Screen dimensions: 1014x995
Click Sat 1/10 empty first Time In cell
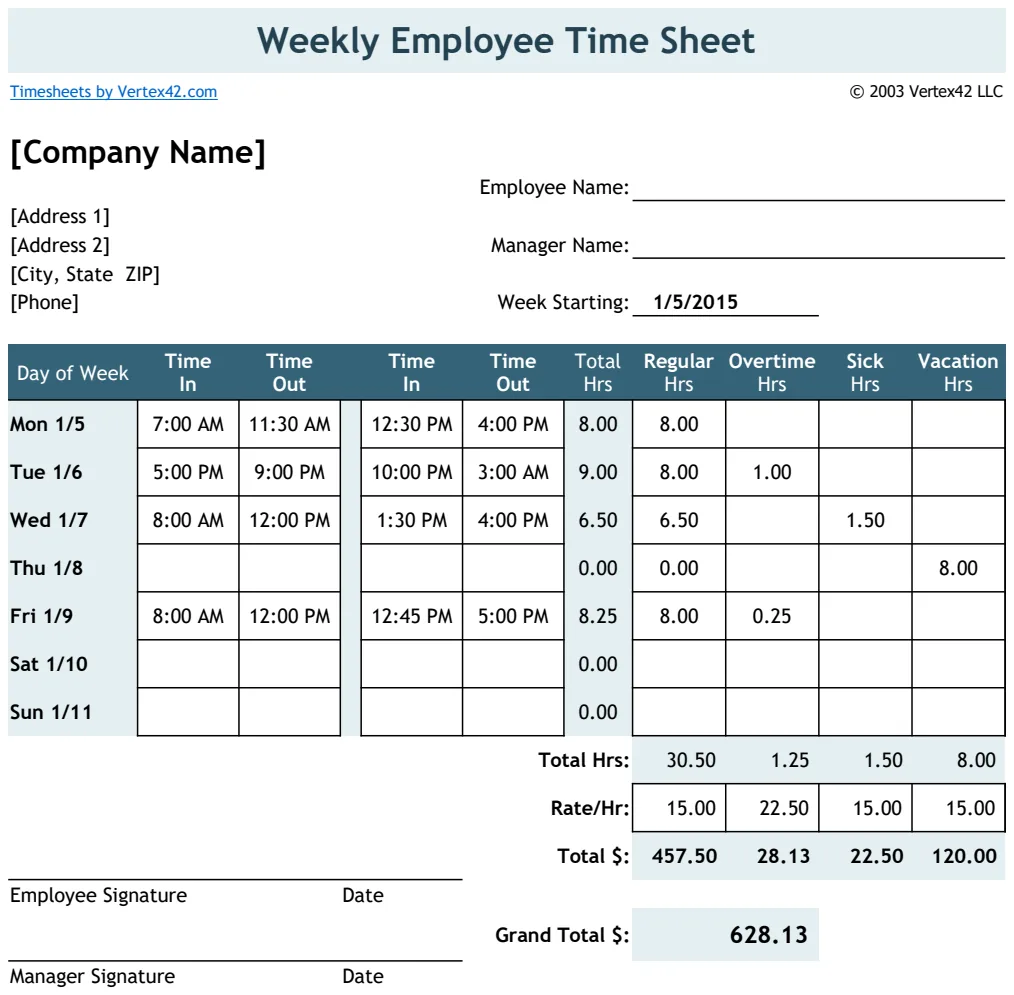(188, 664)
